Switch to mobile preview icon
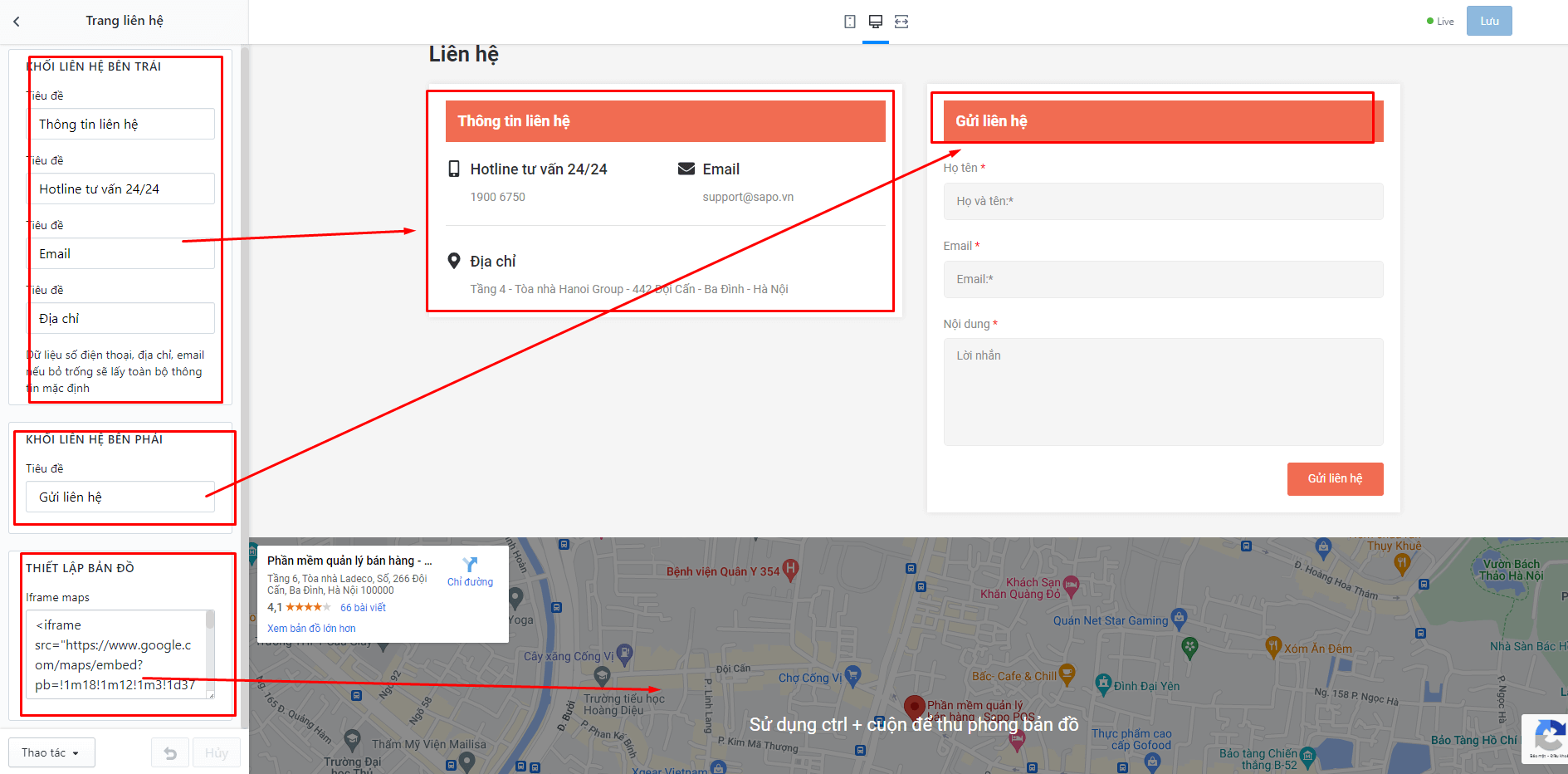Image resolution: width=1568 pixels, height=774 pixels. point(850,22)
